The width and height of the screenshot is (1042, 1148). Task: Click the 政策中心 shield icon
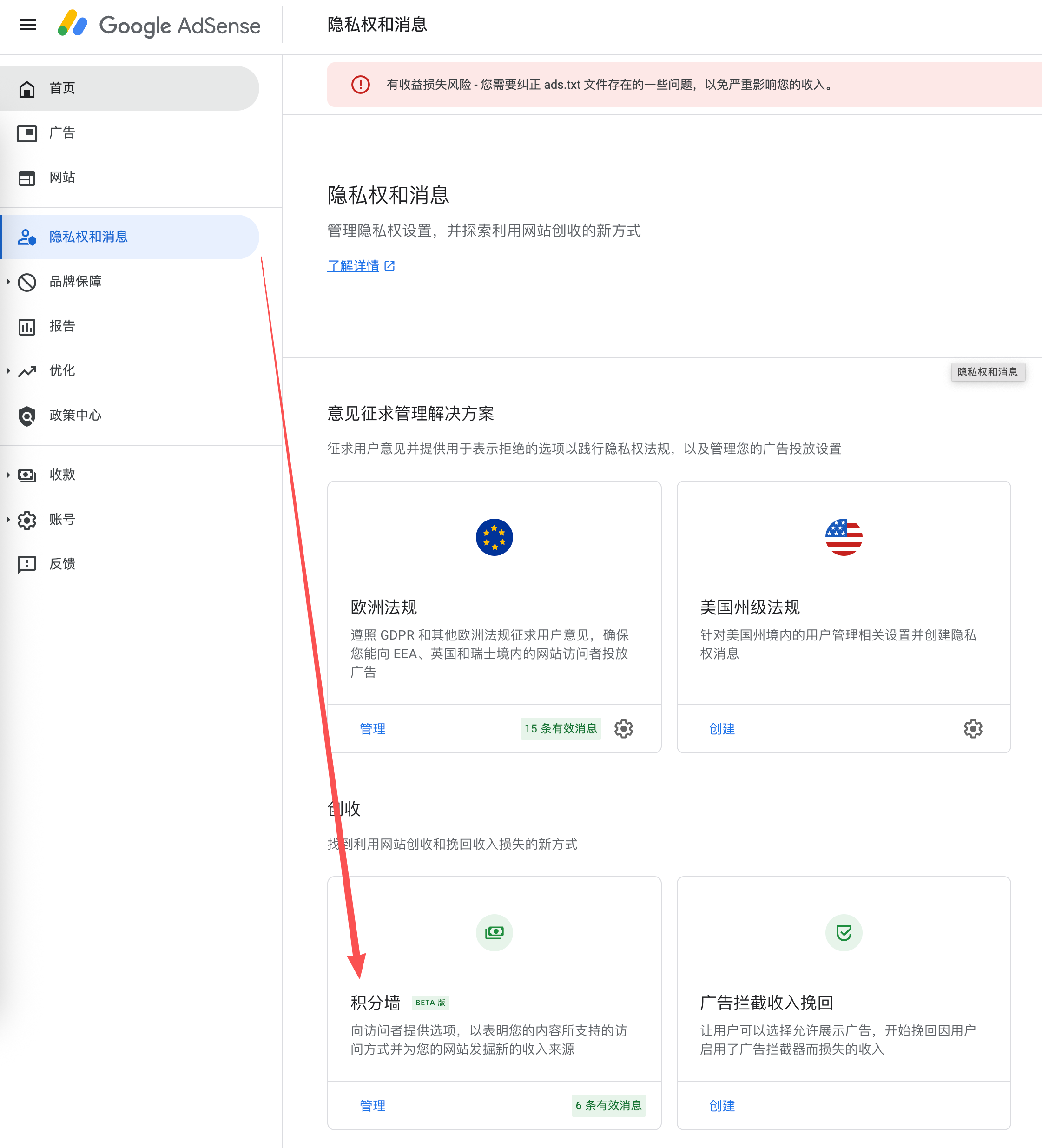click(x=27, y=416)
